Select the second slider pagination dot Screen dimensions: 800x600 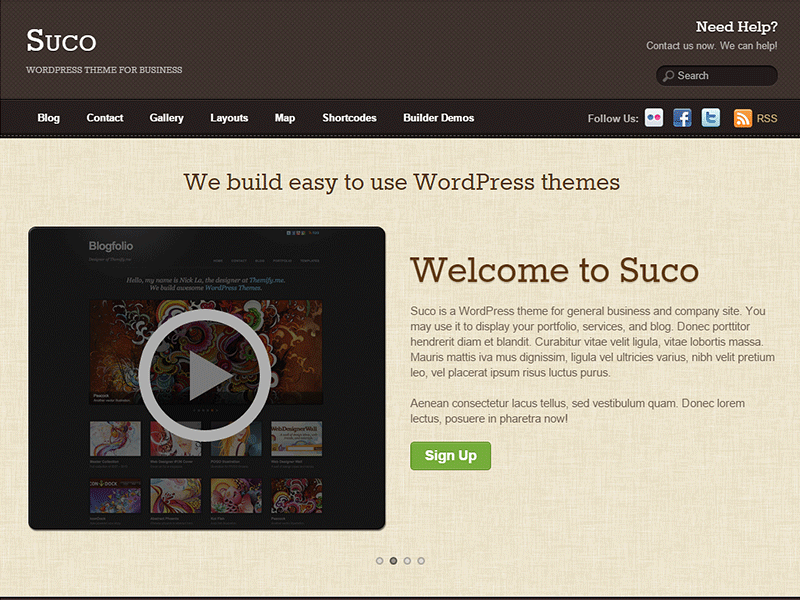coord(394,561)
